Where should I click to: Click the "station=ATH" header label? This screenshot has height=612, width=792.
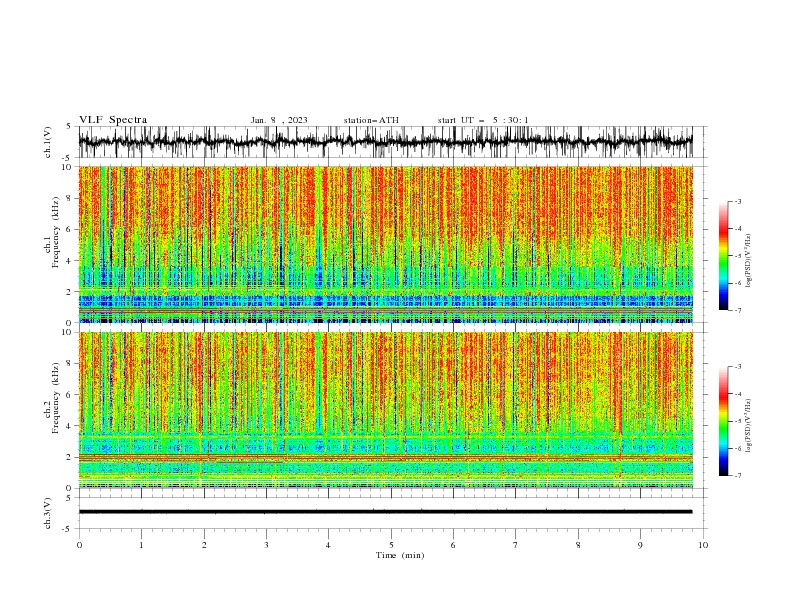[x=371, y=120]
